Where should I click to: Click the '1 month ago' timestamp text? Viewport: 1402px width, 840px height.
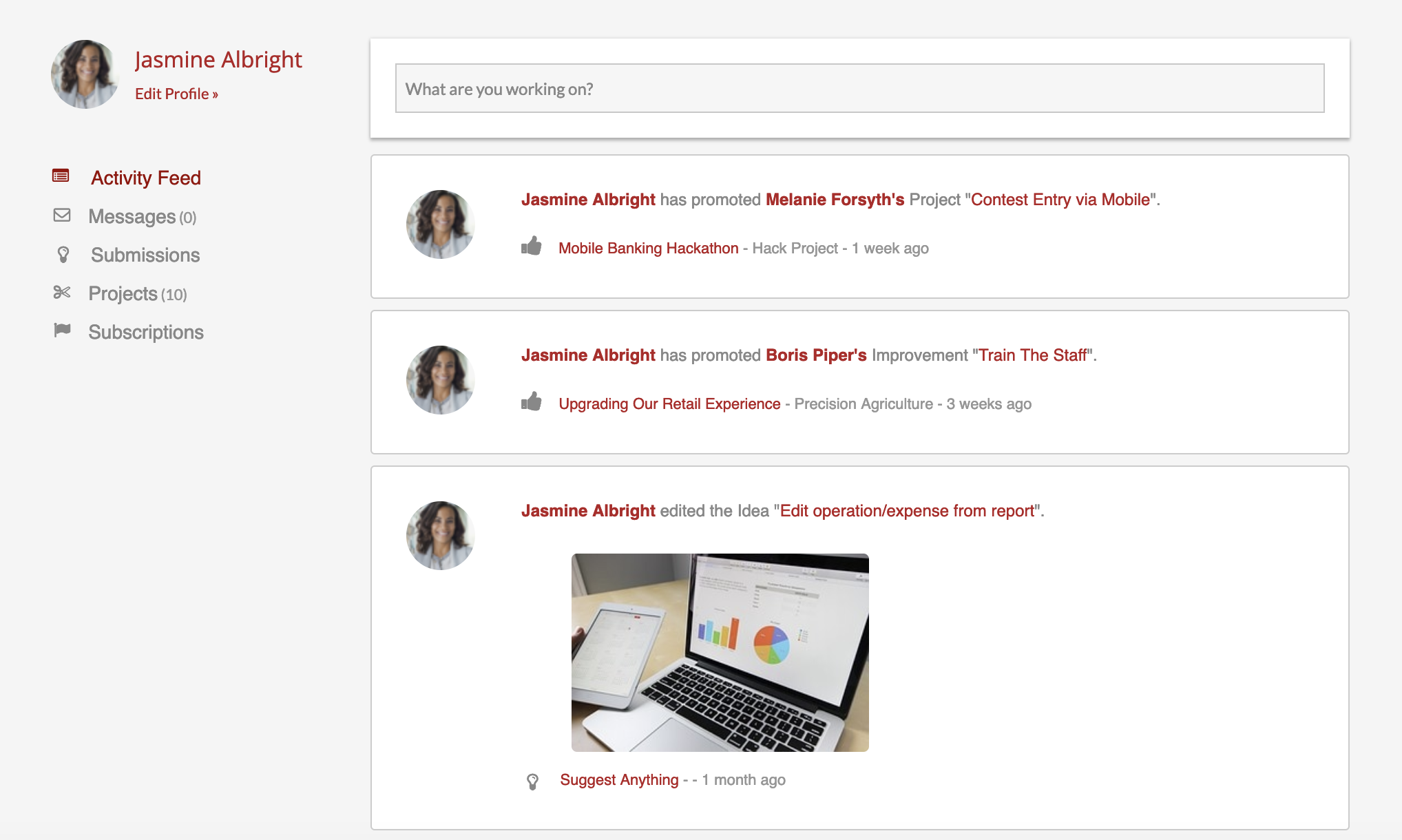click(x=744, y=780)
